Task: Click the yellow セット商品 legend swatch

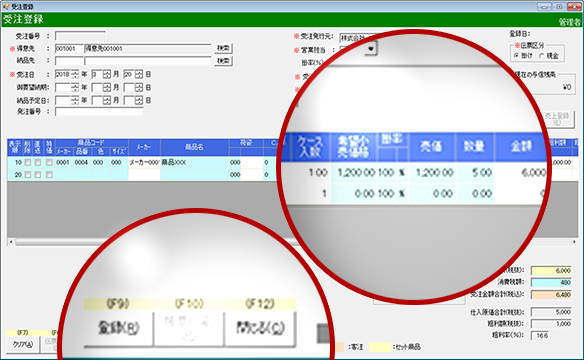Action: 380,347
